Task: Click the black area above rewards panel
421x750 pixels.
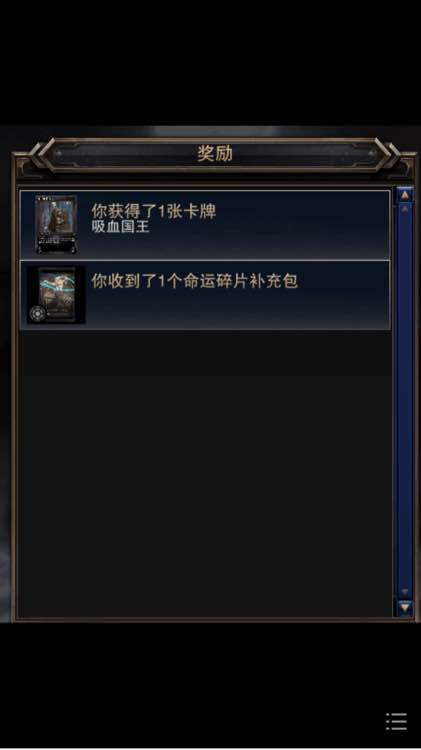Action: [210, 62]
